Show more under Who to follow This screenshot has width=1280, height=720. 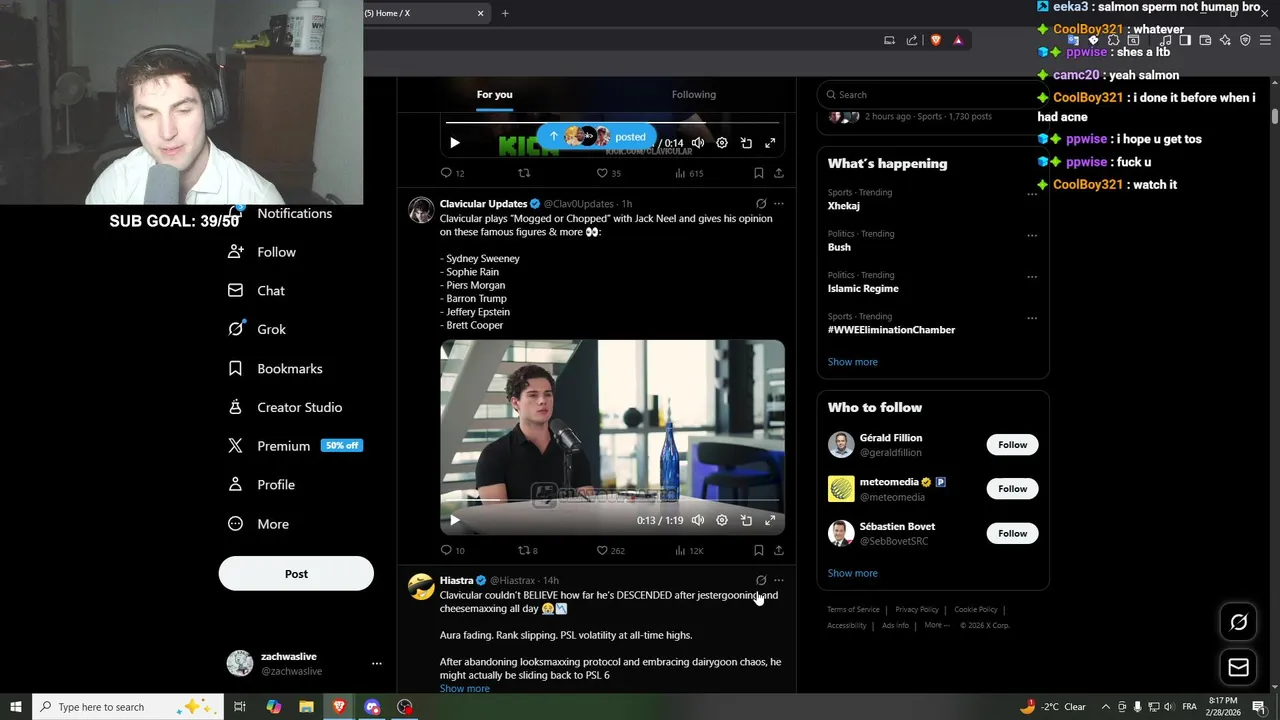pos(852,573)
